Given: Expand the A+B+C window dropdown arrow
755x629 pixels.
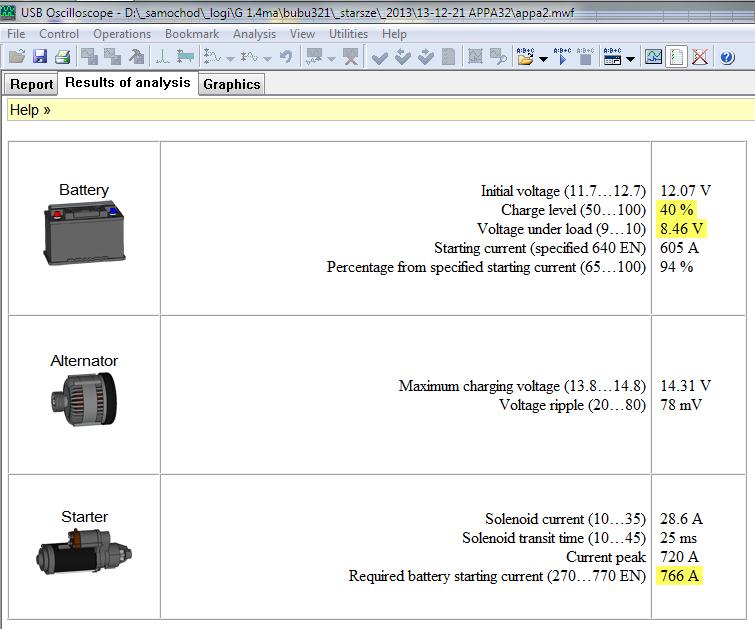Looking at the screenshot, I should (630, 59).
